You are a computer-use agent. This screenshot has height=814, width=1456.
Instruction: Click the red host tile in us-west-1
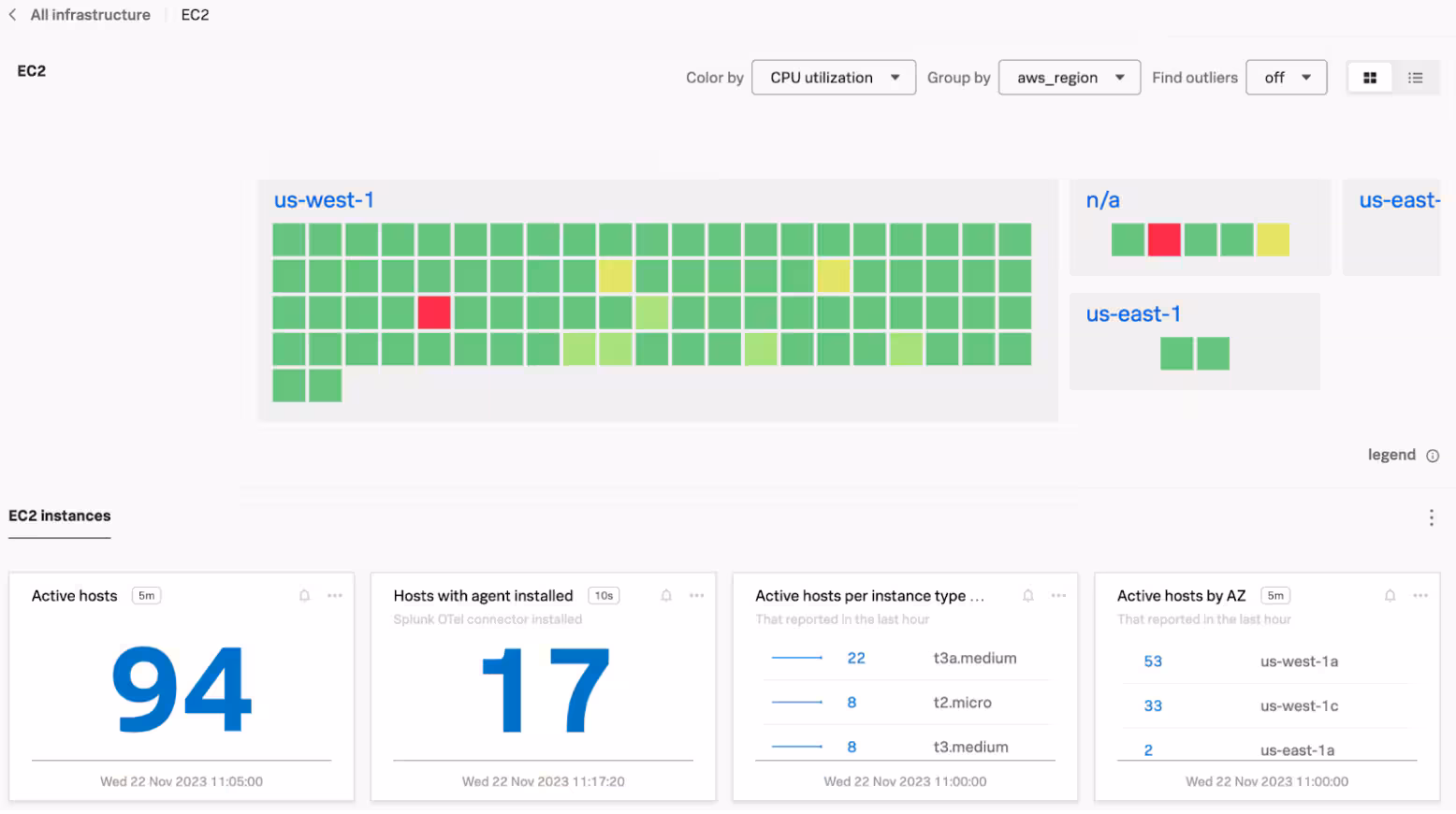point(434,313)
